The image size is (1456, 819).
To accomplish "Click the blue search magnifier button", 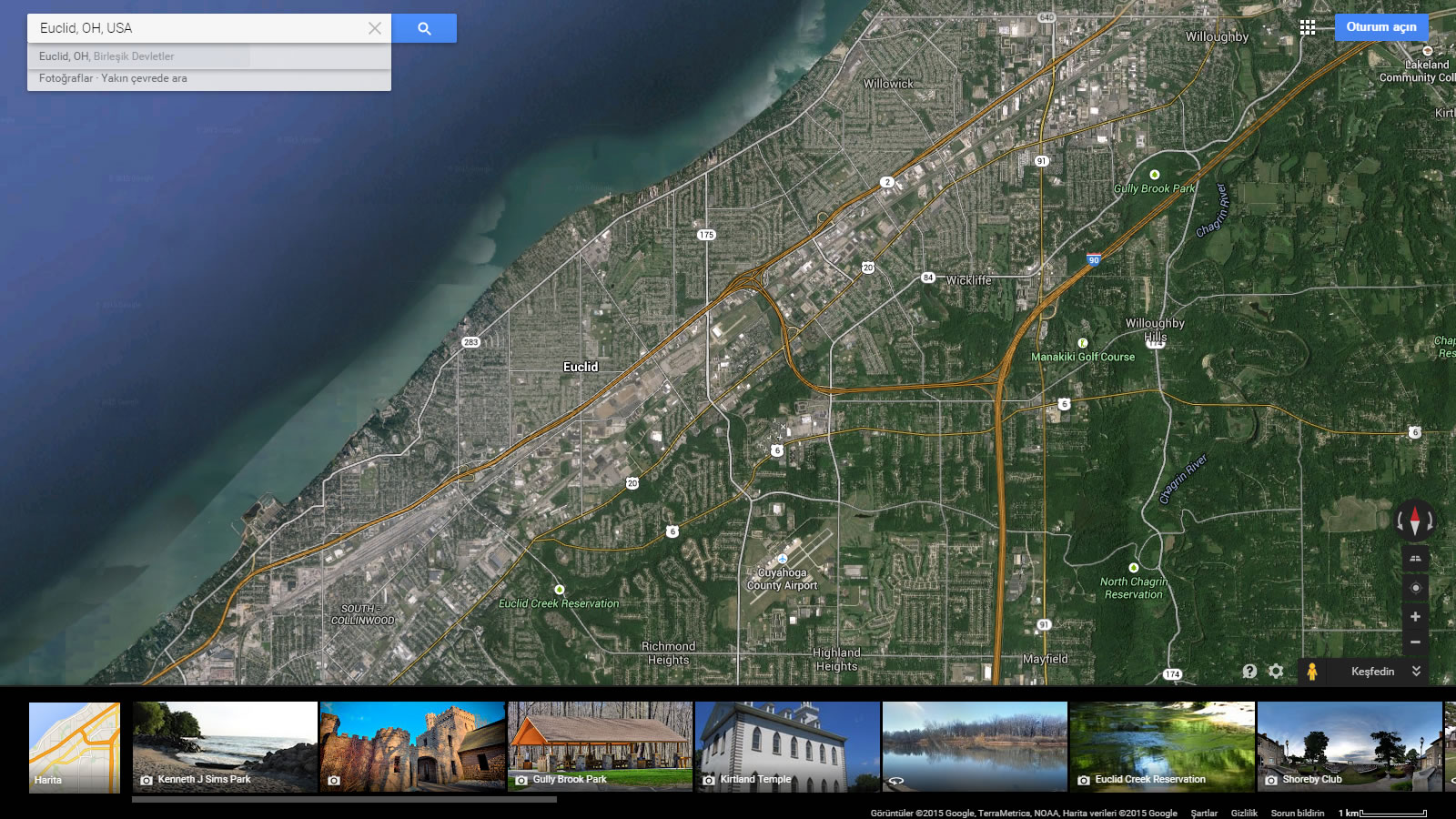I will (424, 28).
